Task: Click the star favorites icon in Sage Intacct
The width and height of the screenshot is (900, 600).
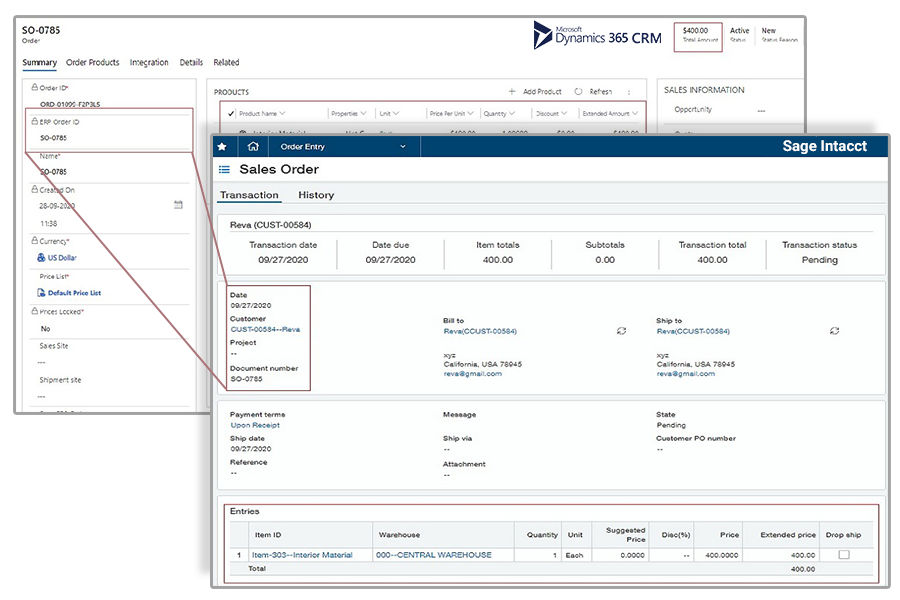Action: pyautogui.click(x=222, y=147)
